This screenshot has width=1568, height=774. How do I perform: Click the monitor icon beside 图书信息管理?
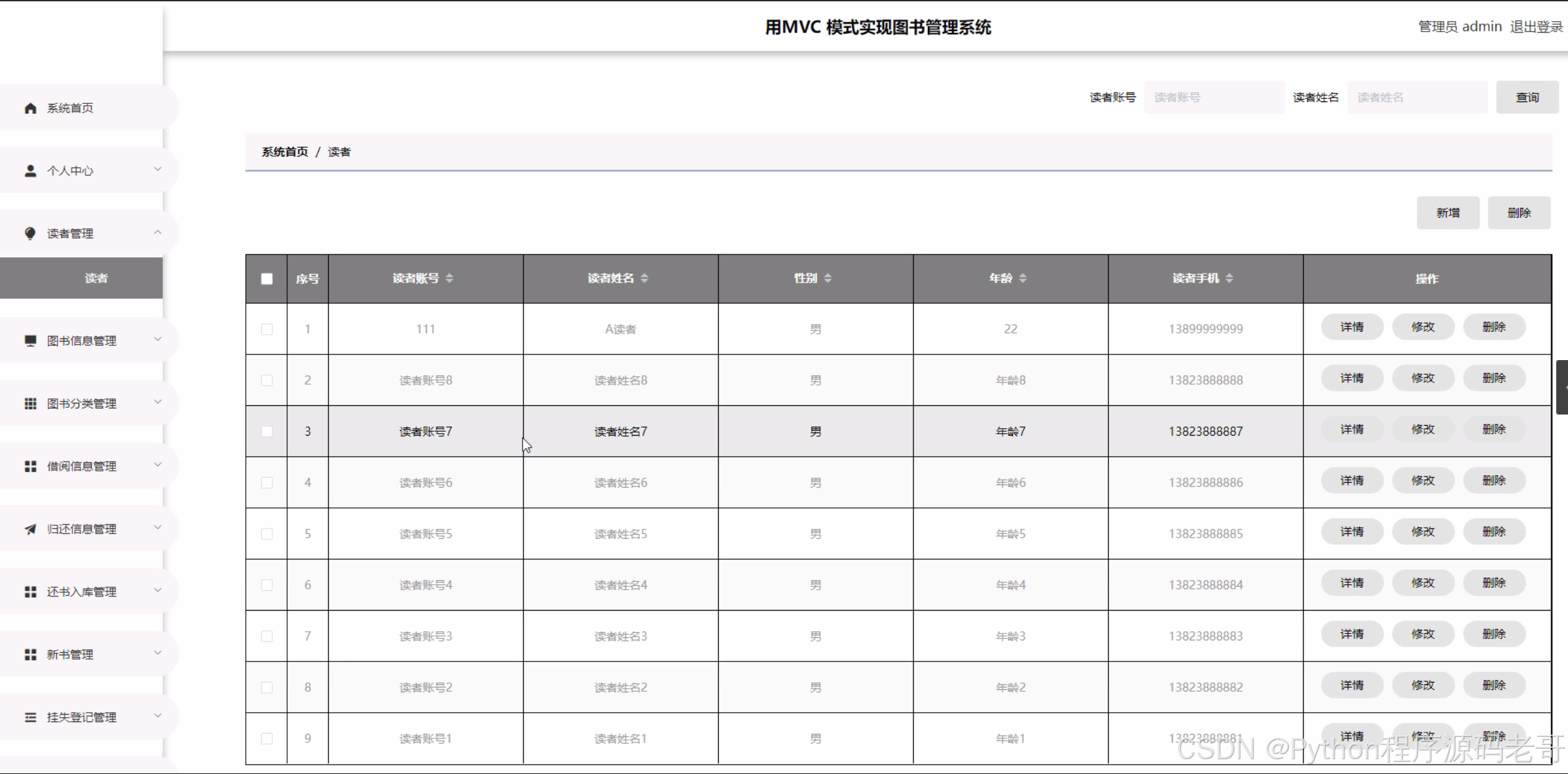(30, 341)
